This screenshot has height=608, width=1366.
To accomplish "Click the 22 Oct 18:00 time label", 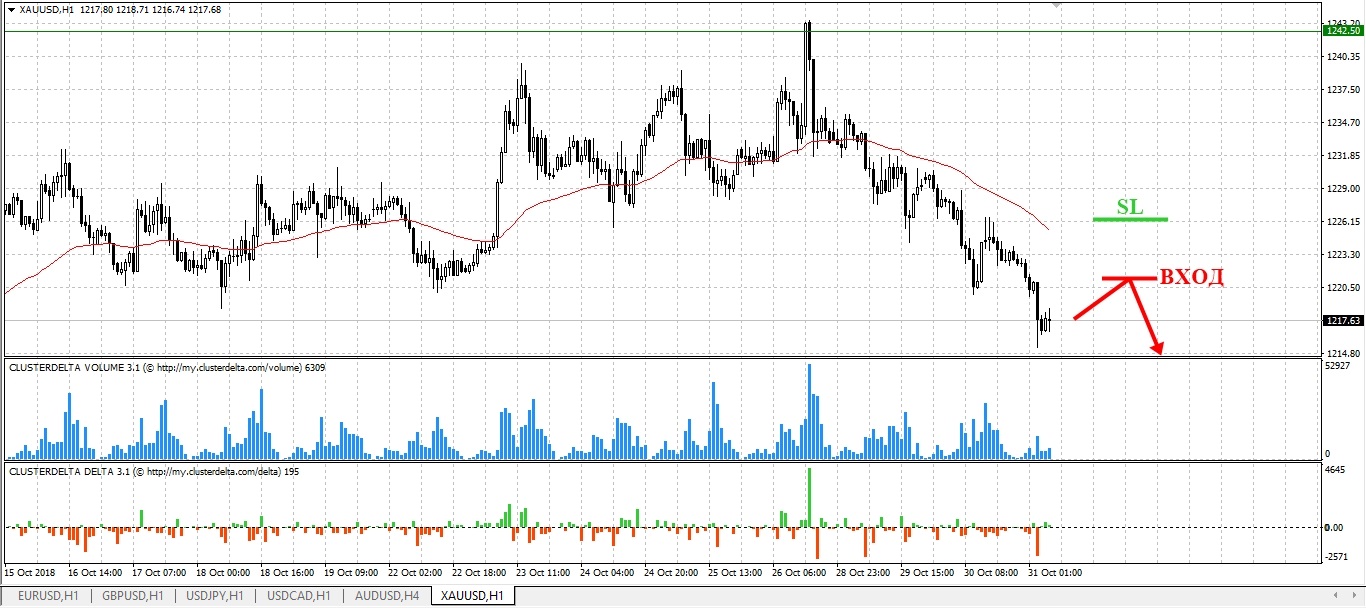I will pyautogui.click(x=480, y=573).
